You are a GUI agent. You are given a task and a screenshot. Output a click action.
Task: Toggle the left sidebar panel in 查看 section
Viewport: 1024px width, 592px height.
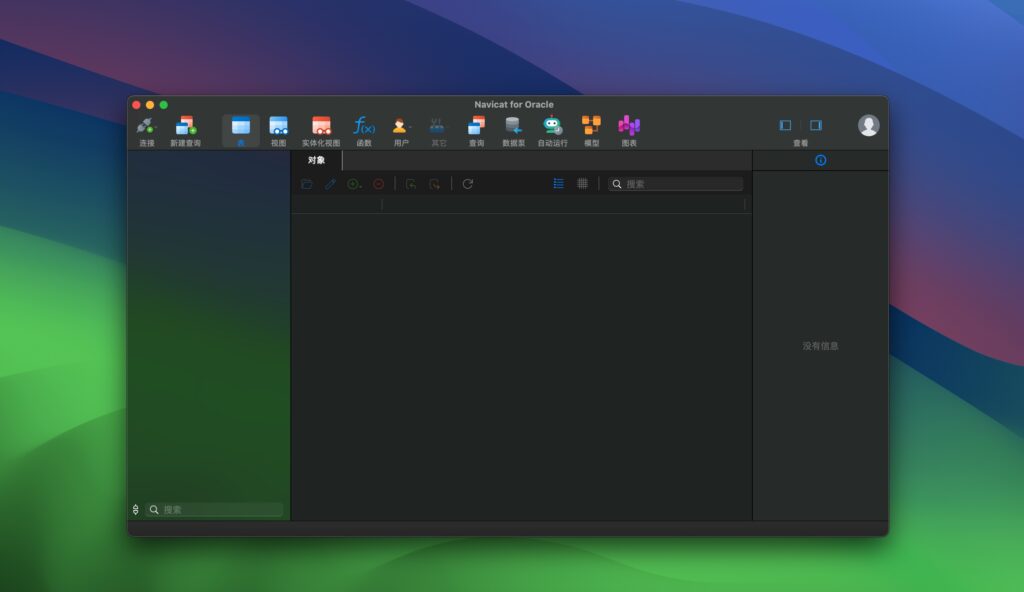(784, 125)
